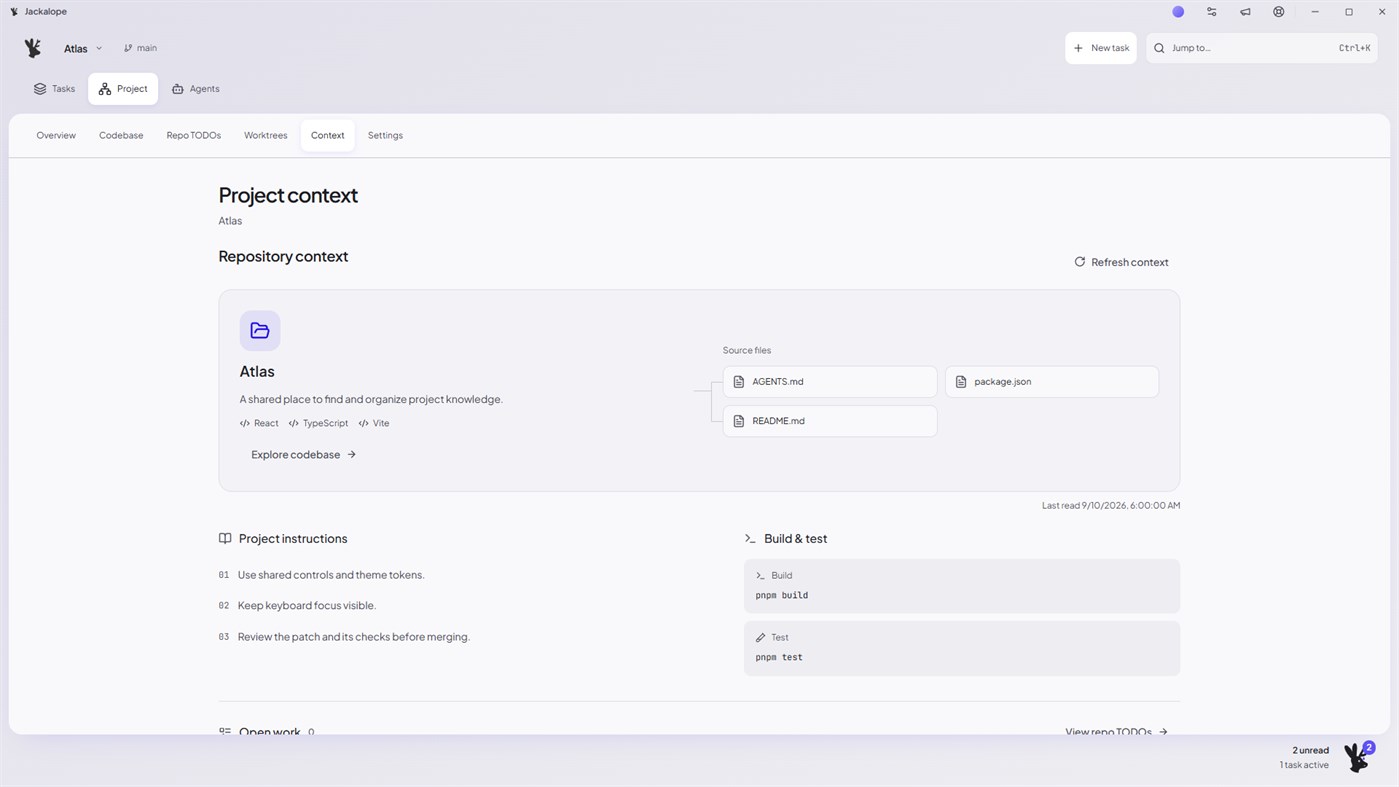
Task: Click the wrench icon beside Test
Action: (x=761, y=637)
